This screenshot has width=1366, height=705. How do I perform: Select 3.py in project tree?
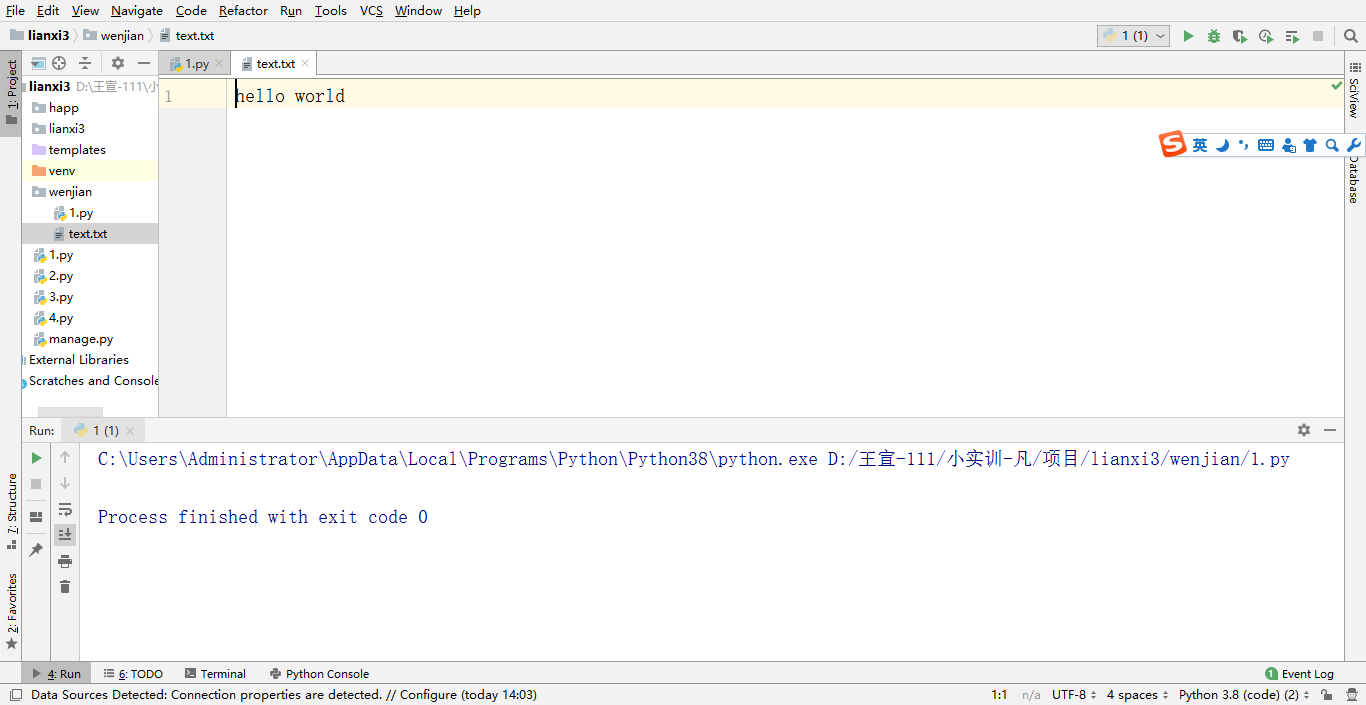click(61, 297)
